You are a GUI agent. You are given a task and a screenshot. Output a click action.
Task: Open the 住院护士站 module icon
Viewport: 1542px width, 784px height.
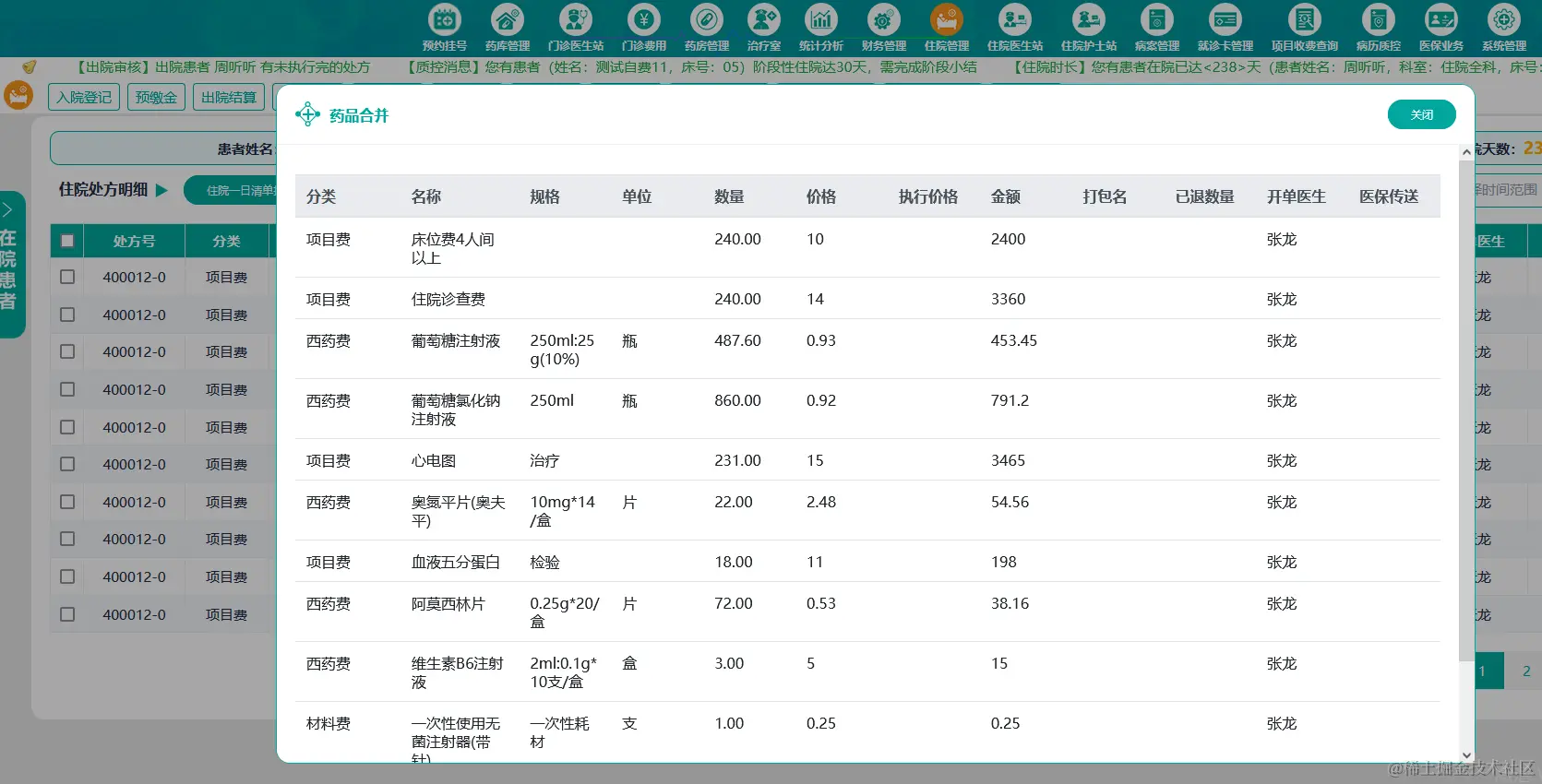pos(1089,19)
